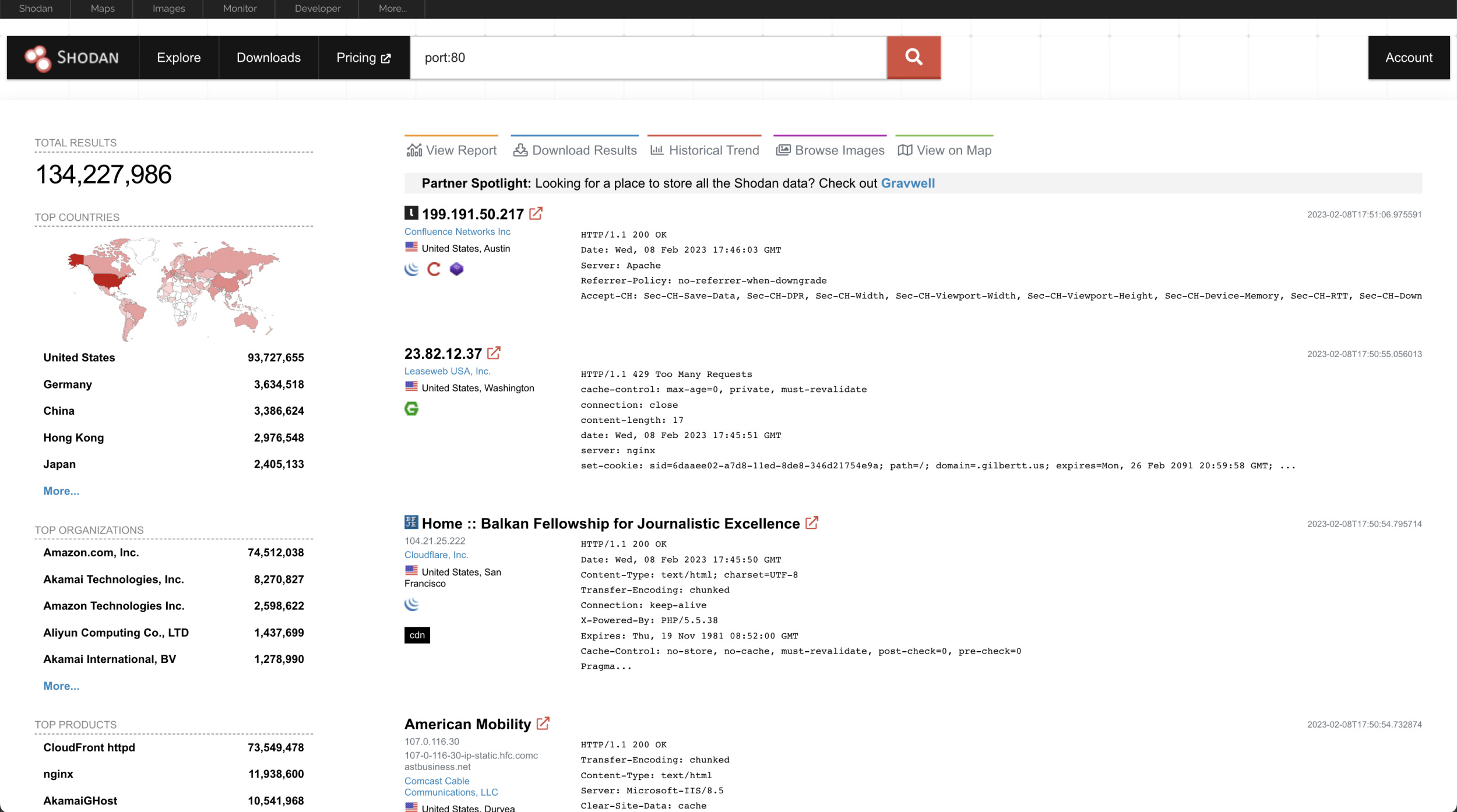Click green G icon under Leaseweb result
1457x812 pixels.
pyautogui.click(x=411, y=409)
